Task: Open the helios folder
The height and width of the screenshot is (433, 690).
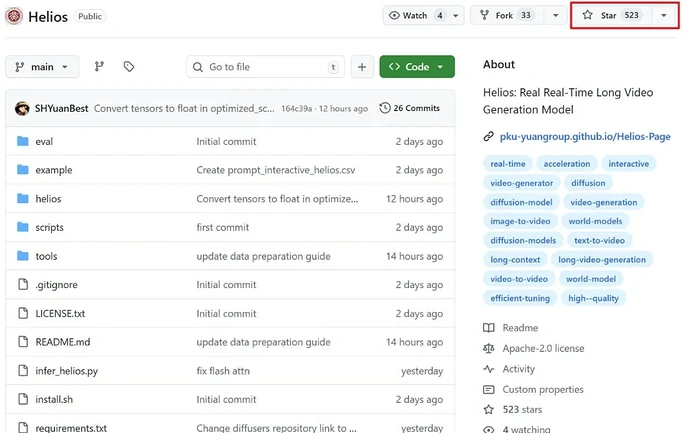Action: click(x=48, y=199)
